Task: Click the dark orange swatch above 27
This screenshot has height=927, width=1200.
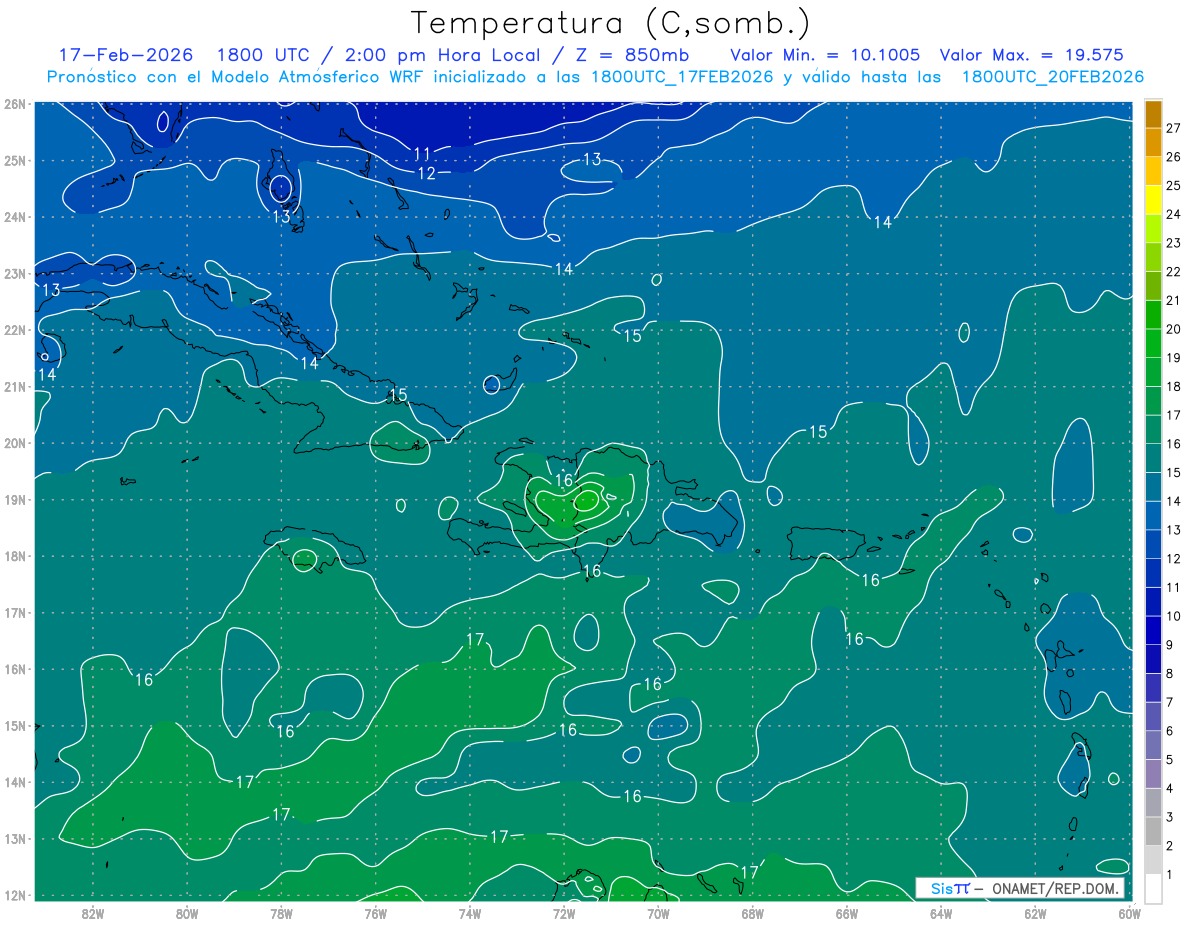Action: coord(1153,113)
